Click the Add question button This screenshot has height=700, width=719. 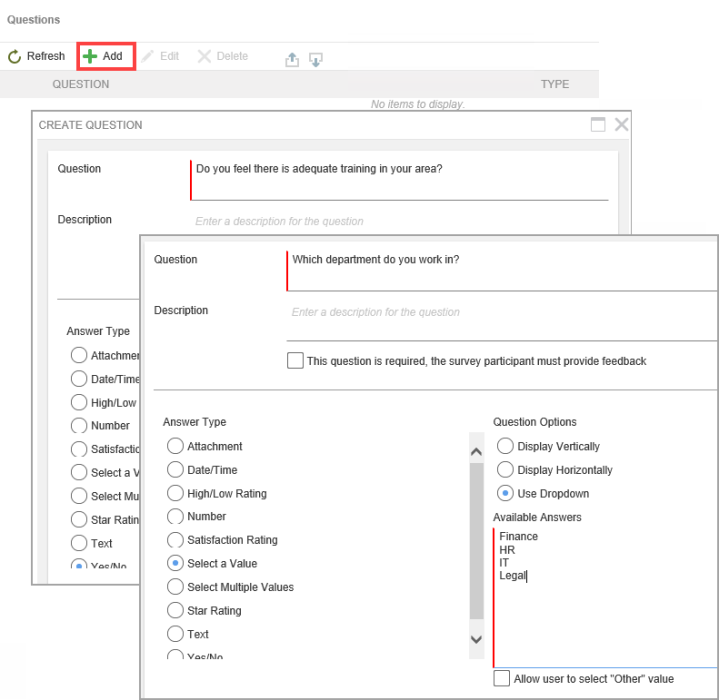tap(105, 57)
